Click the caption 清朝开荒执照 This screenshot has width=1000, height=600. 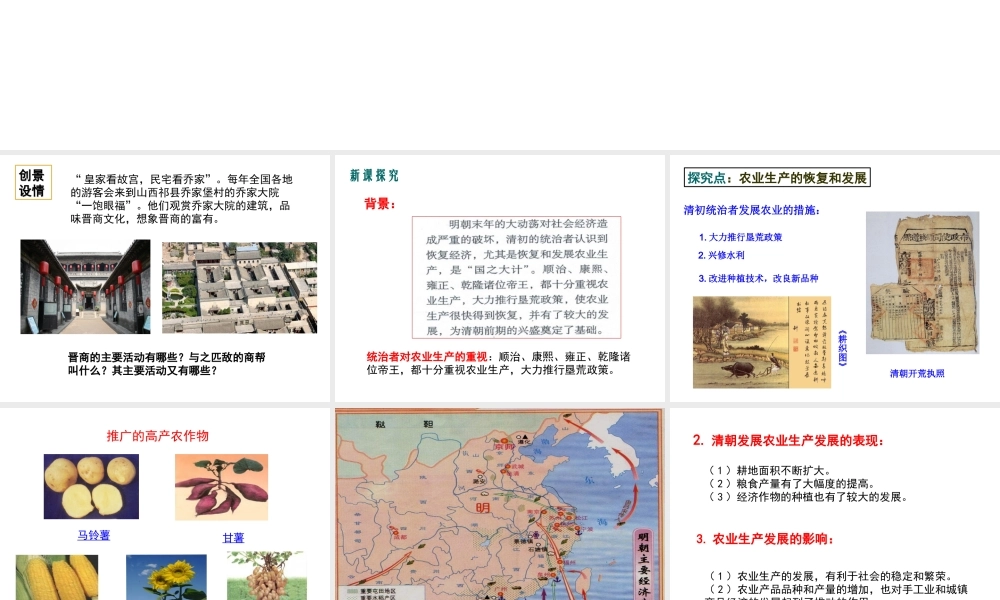coord(917,374)
